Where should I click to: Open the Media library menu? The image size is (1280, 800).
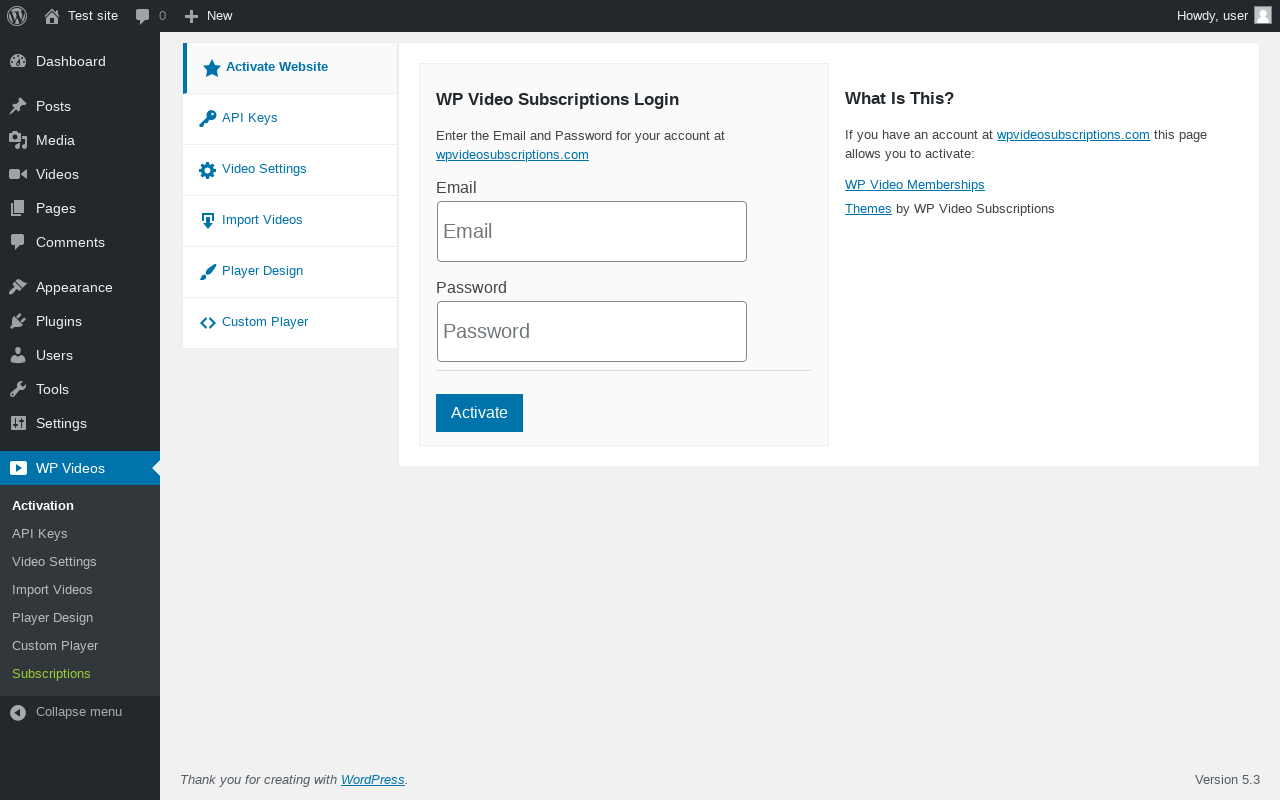(x=80, y=140)
